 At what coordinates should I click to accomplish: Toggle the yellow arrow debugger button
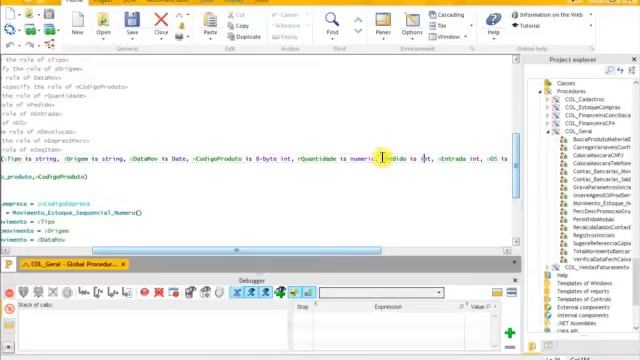pyautogui.click(x=294, y=292)
